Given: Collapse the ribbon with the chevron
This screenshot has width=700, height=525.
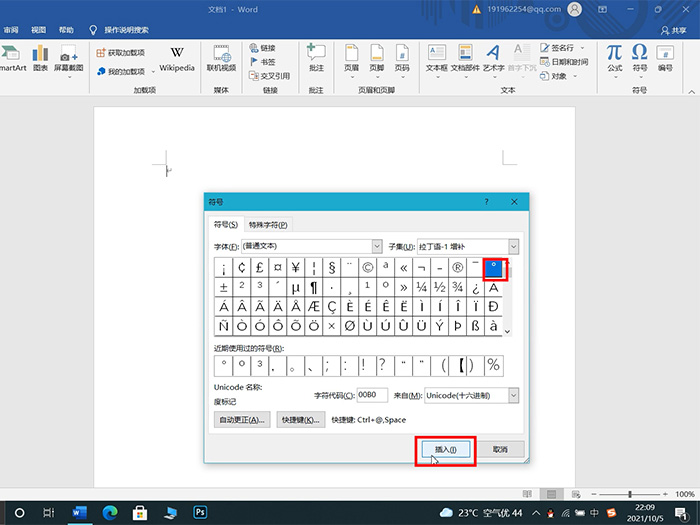Looking at the screenshot, I should (x=692, y=92).
